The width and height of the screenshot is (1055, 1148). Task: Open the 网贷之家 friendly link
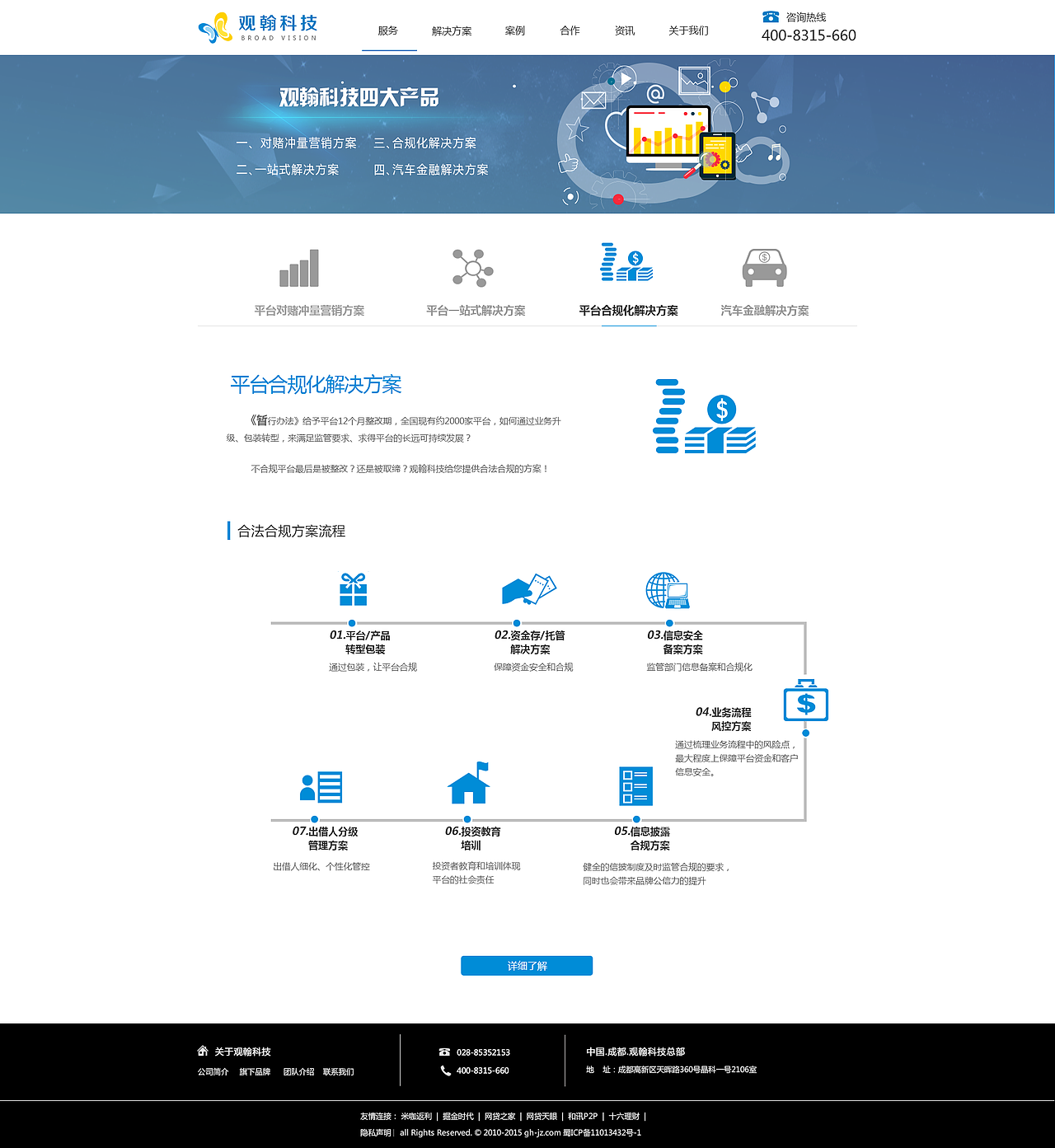(499, 1117)
